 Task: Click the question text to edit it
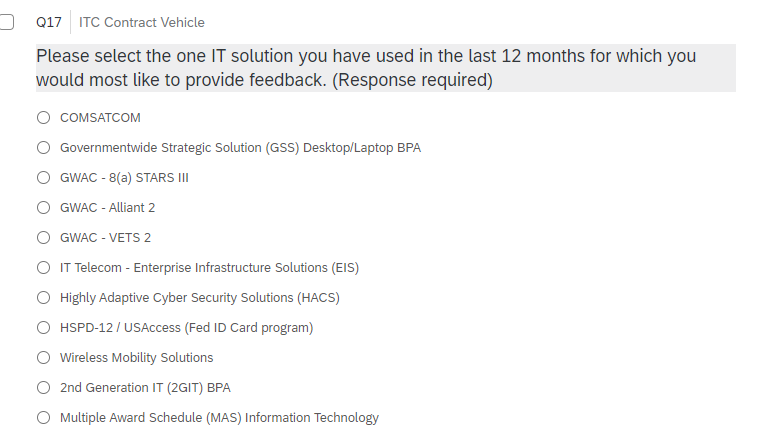click(x=366, y=68)
